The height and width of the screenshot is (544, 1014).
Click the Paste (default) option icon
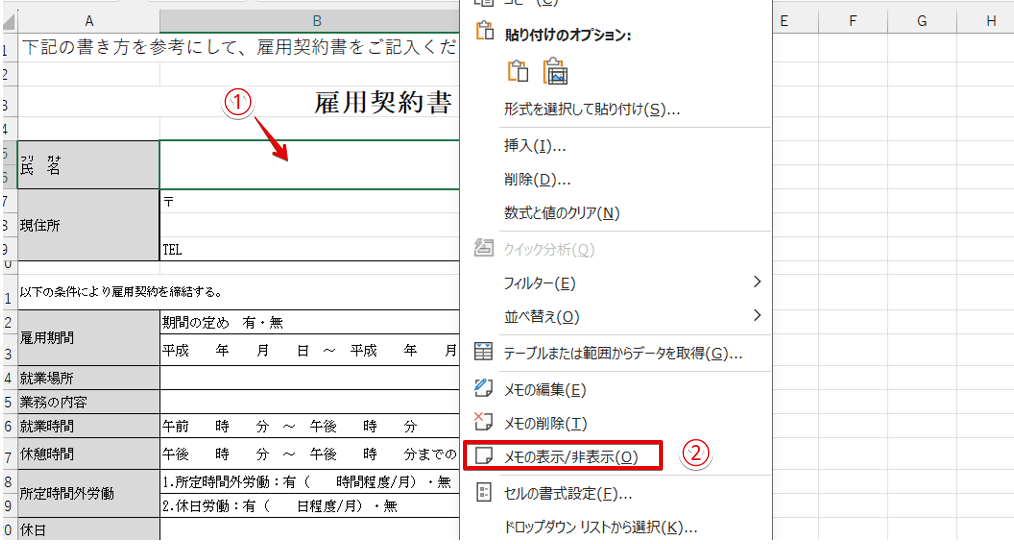[x=517, y=71]
